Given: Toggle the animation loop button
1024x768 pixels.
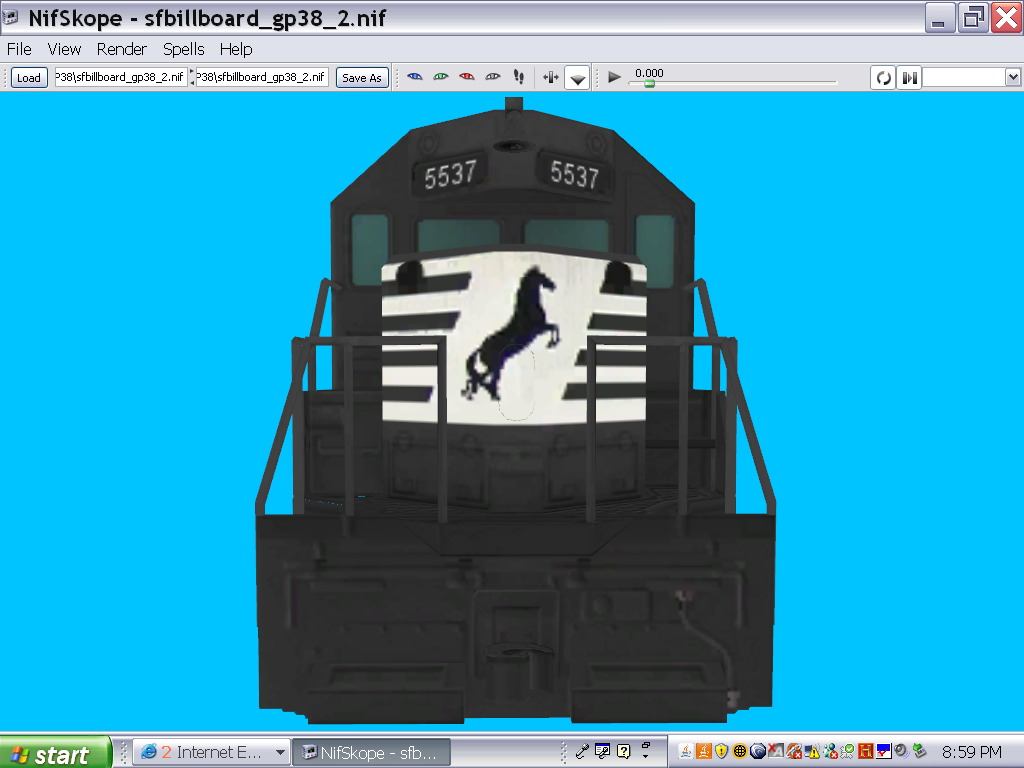Looking at the screenshot, I should point(884,78).
